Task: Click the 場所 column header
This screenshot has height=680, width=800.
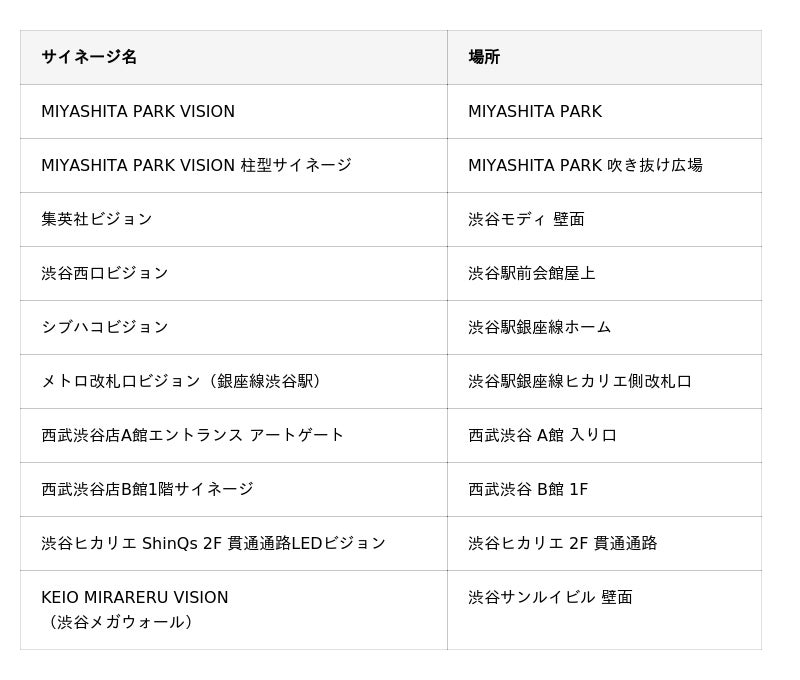Action: [484, 57]
